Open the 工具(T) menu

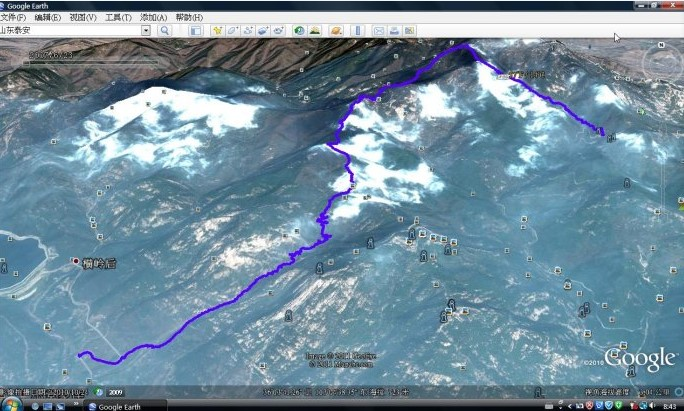point(118,17)
